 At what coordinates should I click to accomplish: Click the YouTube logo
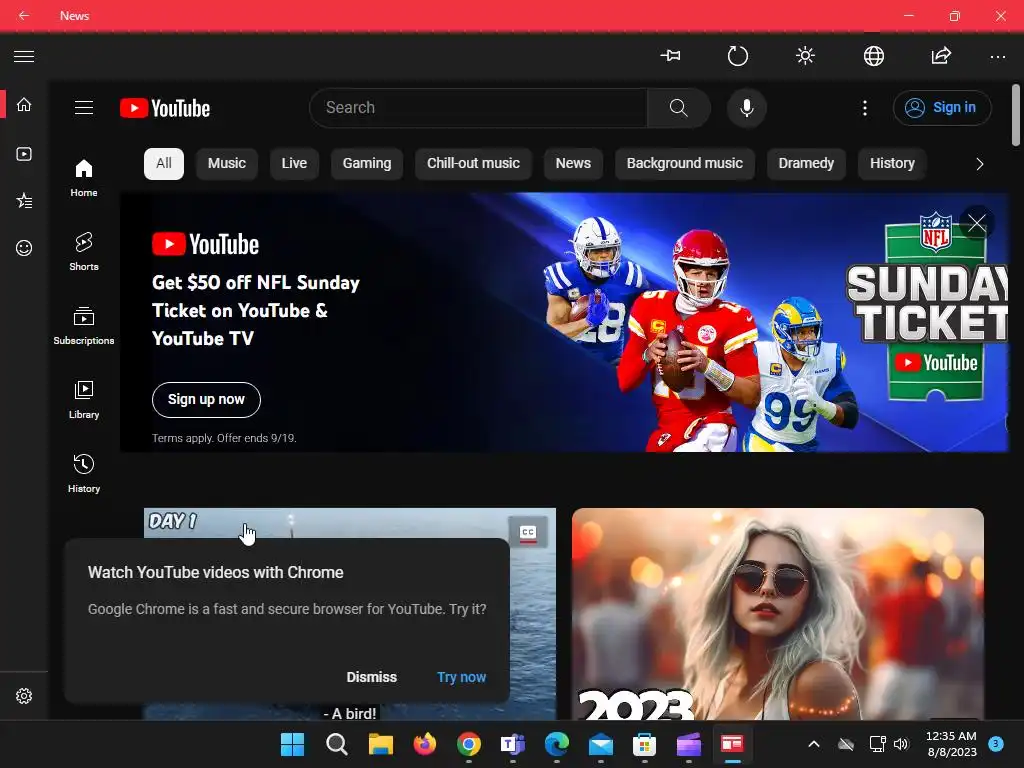coord(165,108)
